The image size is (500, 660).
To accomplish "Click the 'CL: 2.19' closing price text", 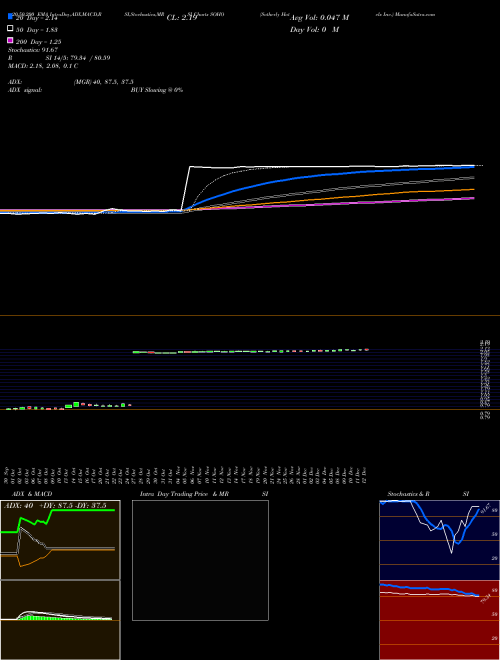I will pos(182,18).
